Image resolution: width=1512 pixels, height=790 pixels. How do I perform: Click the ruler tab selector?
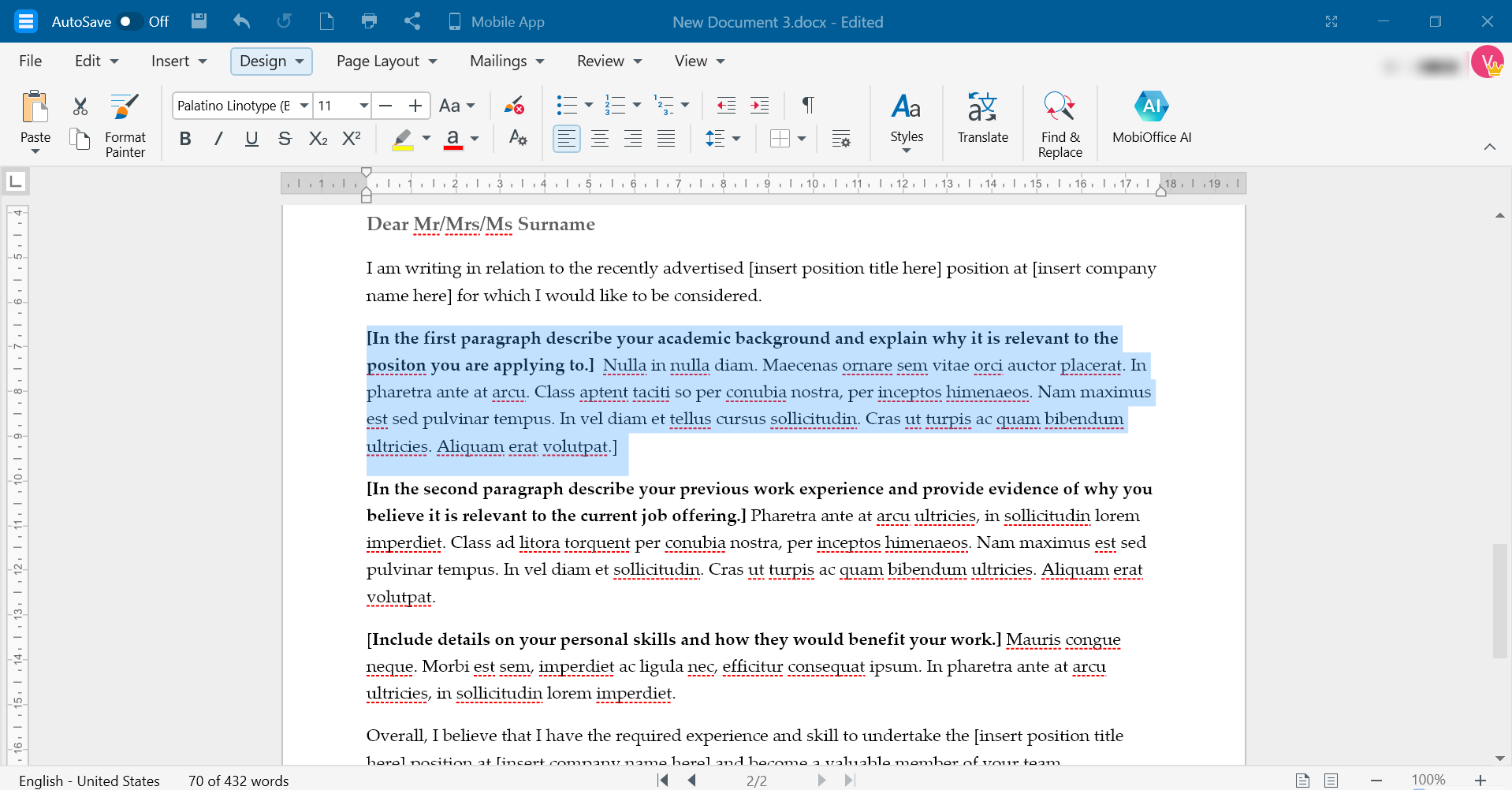16,182
